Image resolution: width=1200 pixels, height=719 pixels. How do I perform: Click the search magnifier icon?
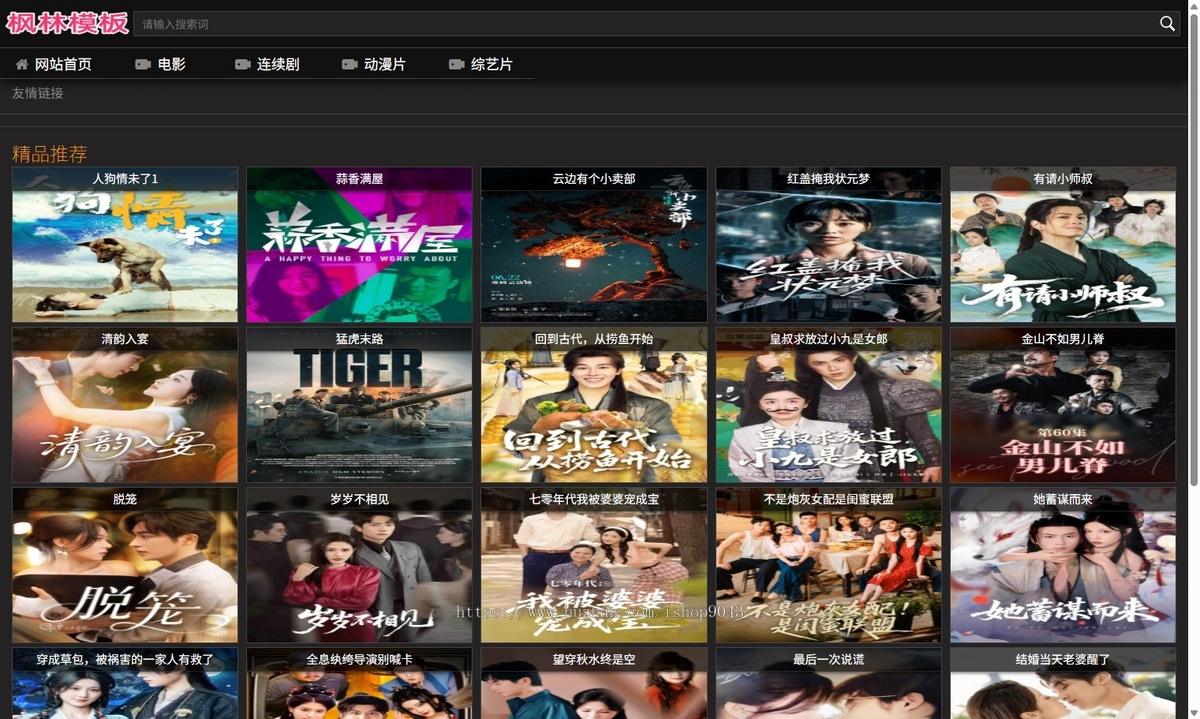1167,24
